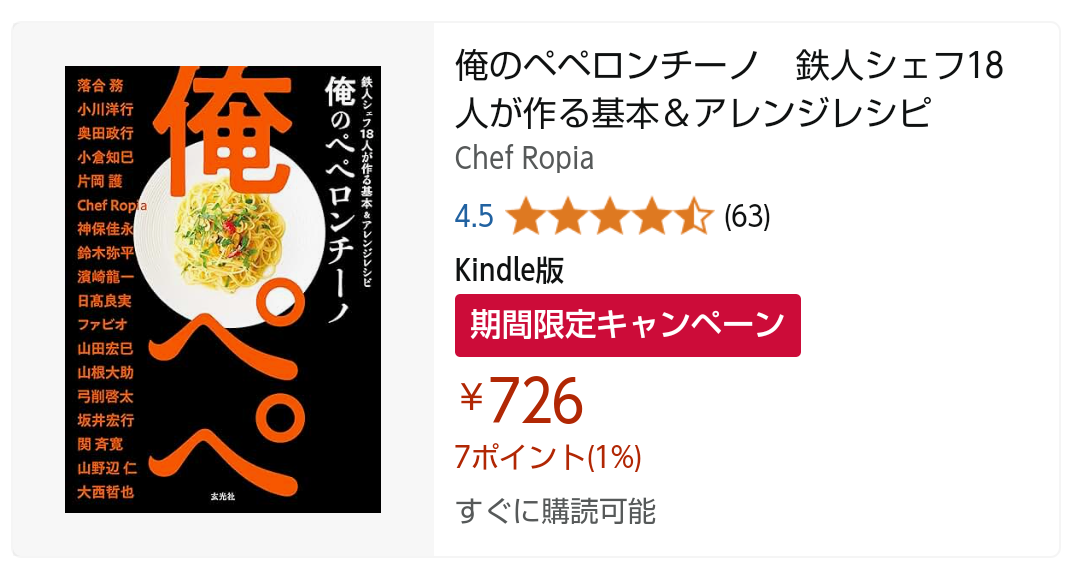This screenshot has height=586, width=1080.
Task: Click the middle third rating star
Action: click(609, 216)
